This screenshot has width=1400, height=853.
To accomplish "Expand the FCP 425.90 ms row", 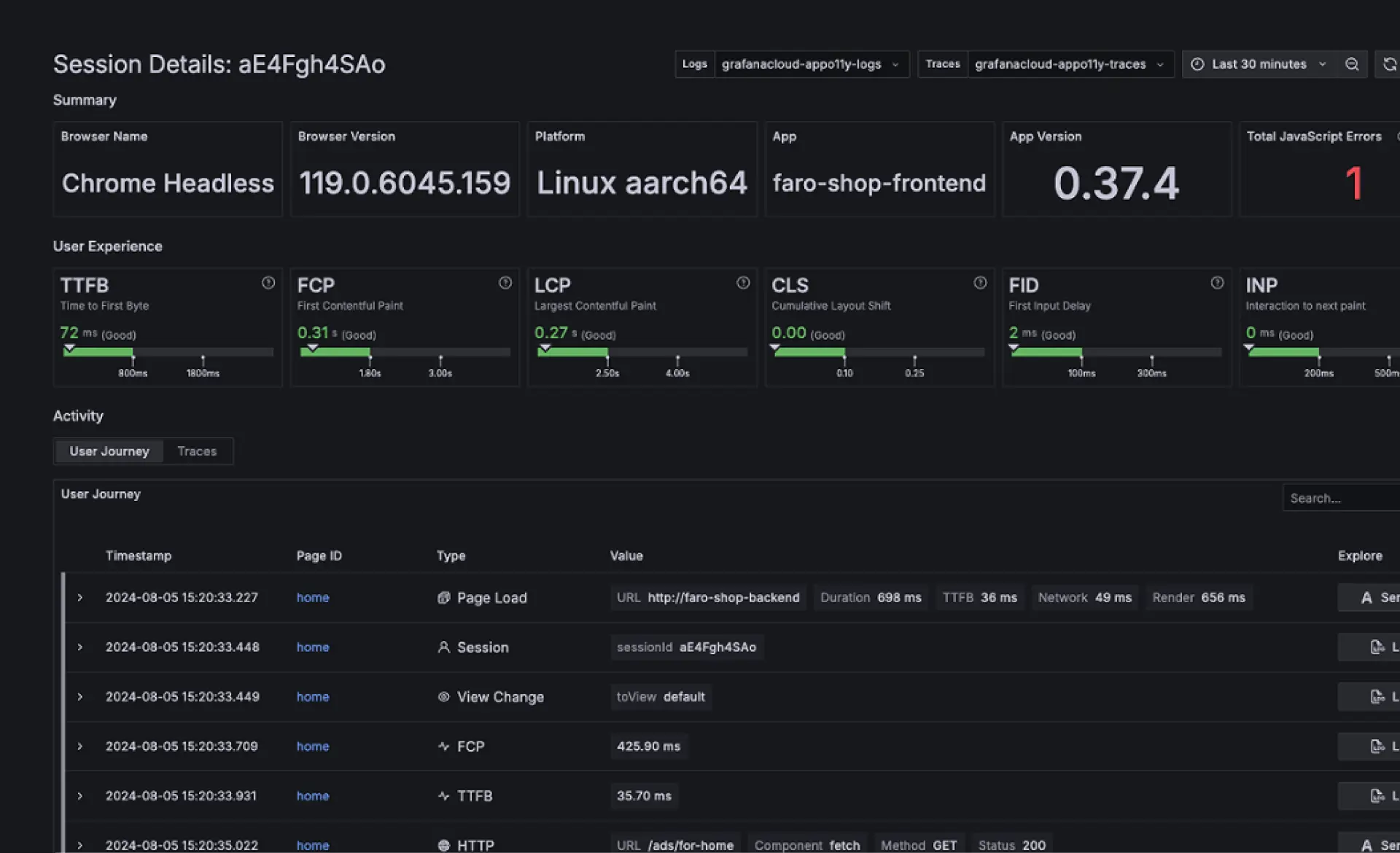I will tap(80, 747).
